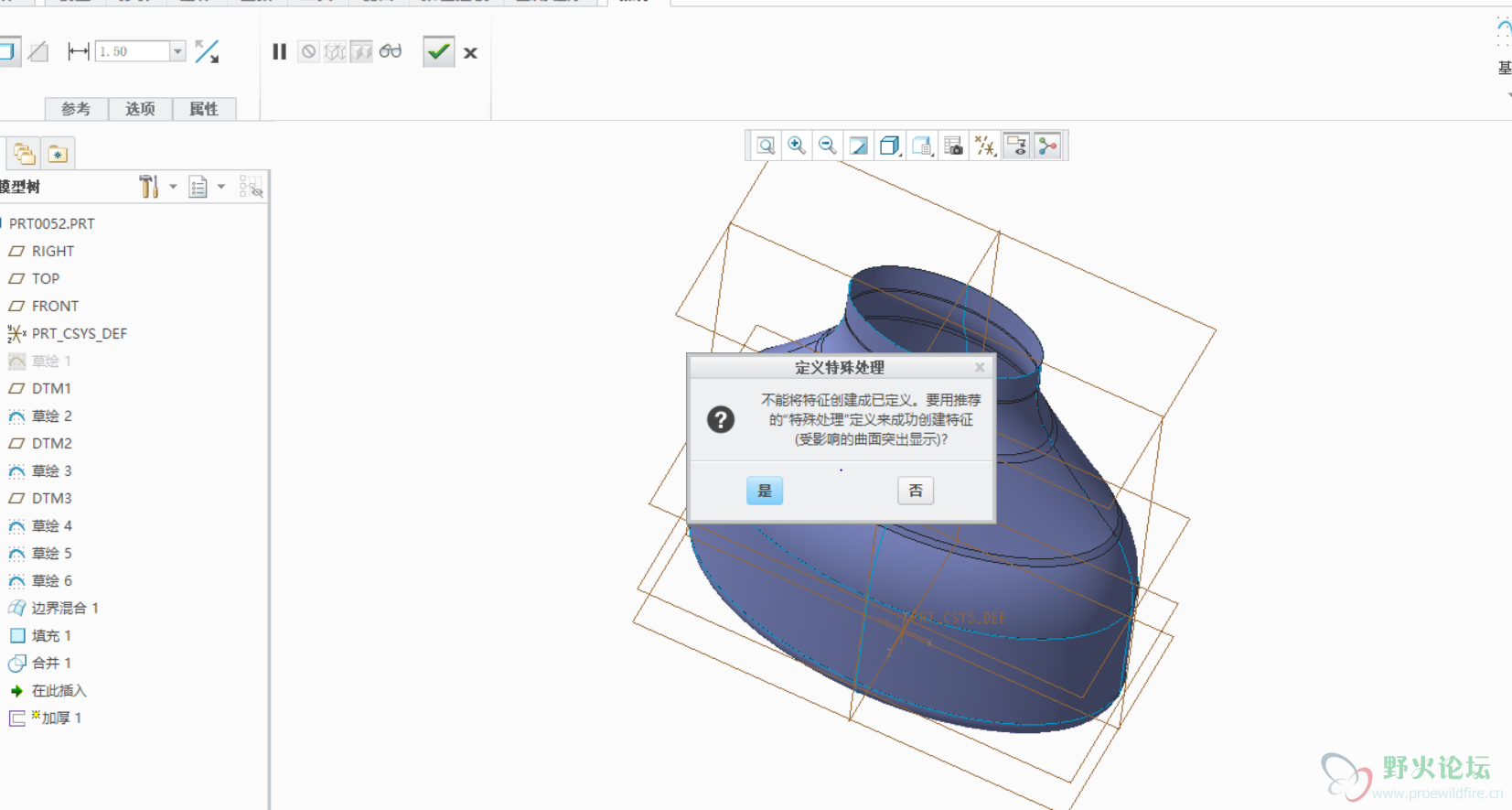Toggle the Remove Material icon
Viewport: 1512px width, 810px height.
pos(38,51)
